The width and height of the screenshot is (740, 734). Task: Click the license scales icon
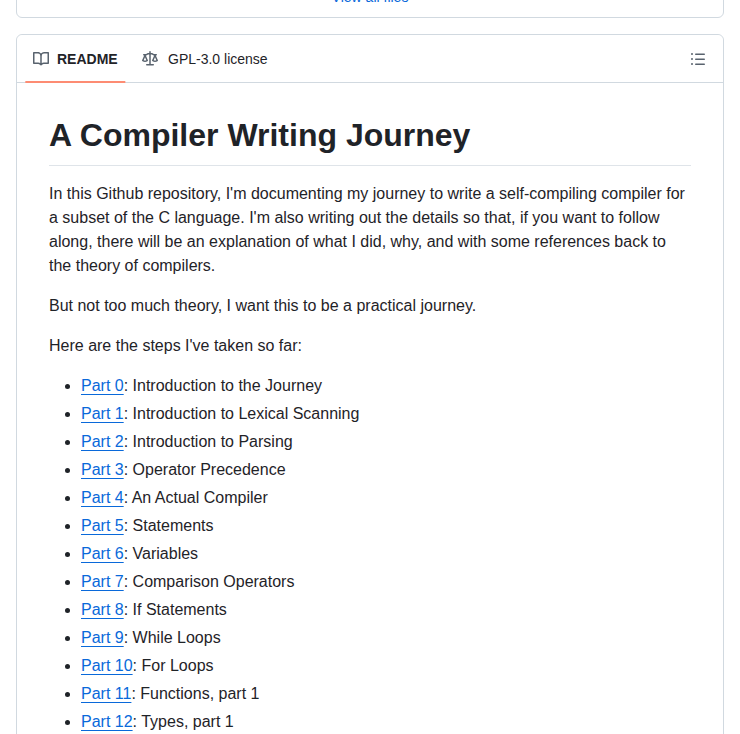[x=150, y=59]
